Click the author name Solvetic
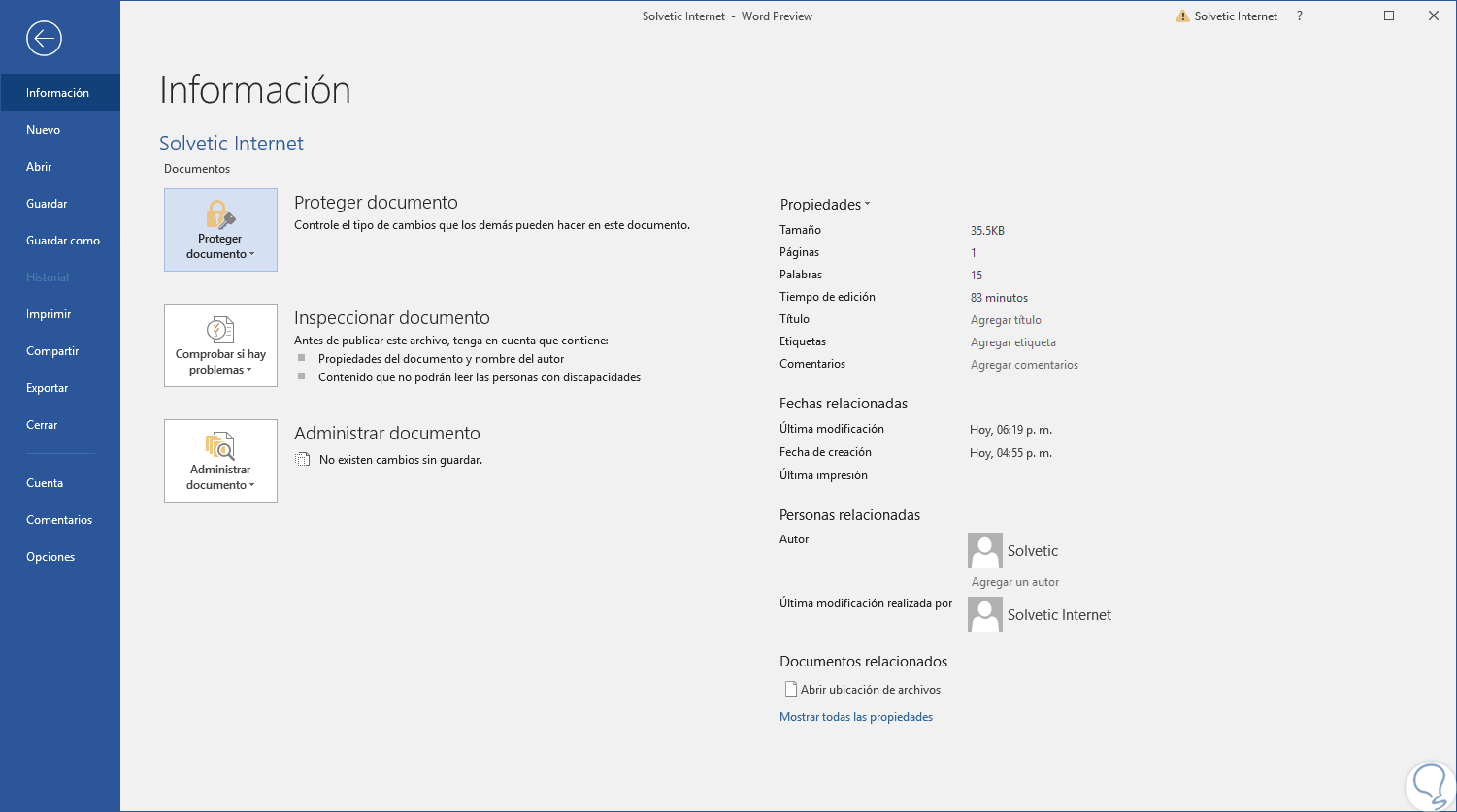Viewport: 1457px width, 812px height. point(1033,551)
